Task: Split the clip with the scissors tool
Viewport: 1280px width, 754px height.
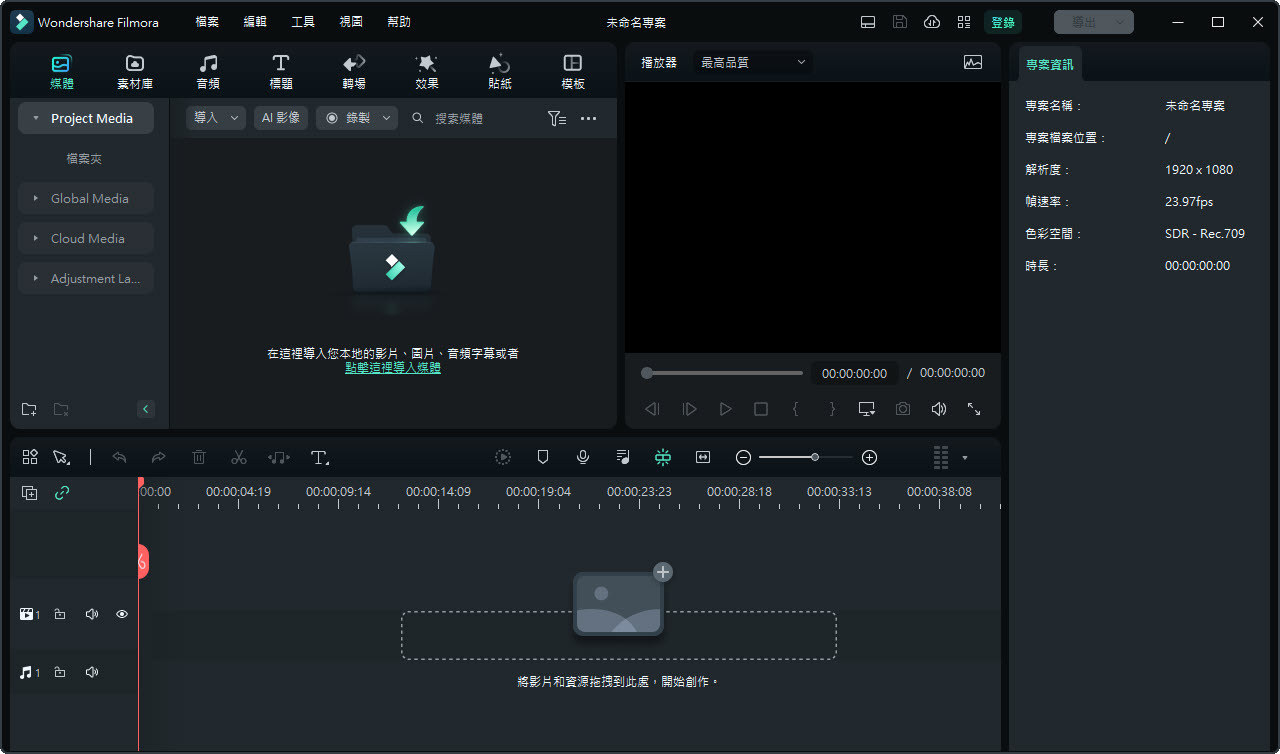Action: (239, 457)
